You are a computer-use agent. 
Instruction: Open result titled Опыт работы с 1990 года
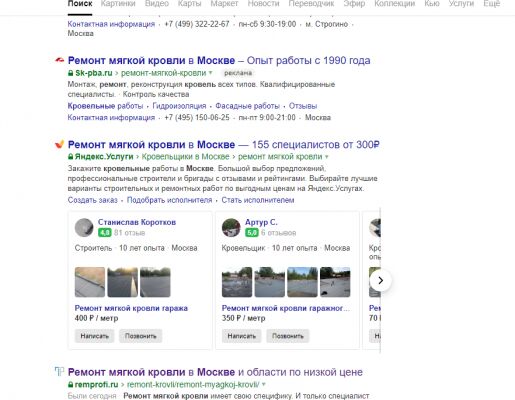tap(219, 60)
